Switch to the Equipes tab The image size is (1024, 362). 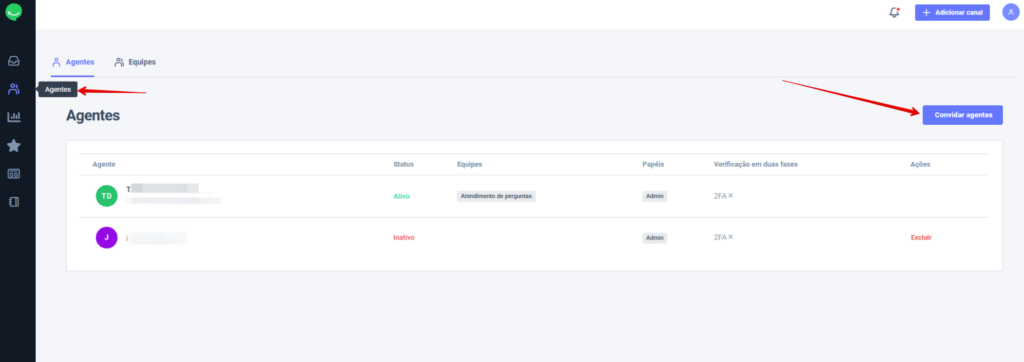135,62
